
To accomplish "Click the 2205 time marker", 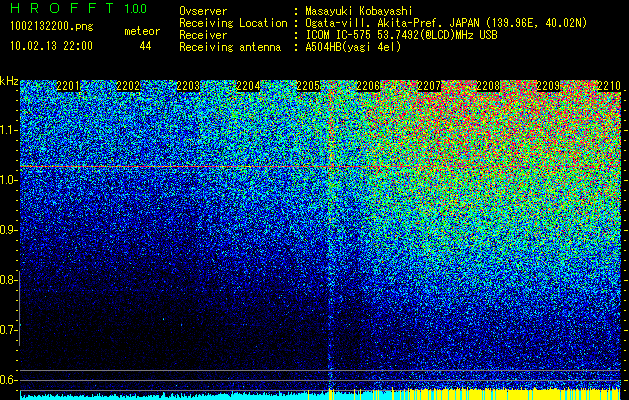I will (308, 86).
